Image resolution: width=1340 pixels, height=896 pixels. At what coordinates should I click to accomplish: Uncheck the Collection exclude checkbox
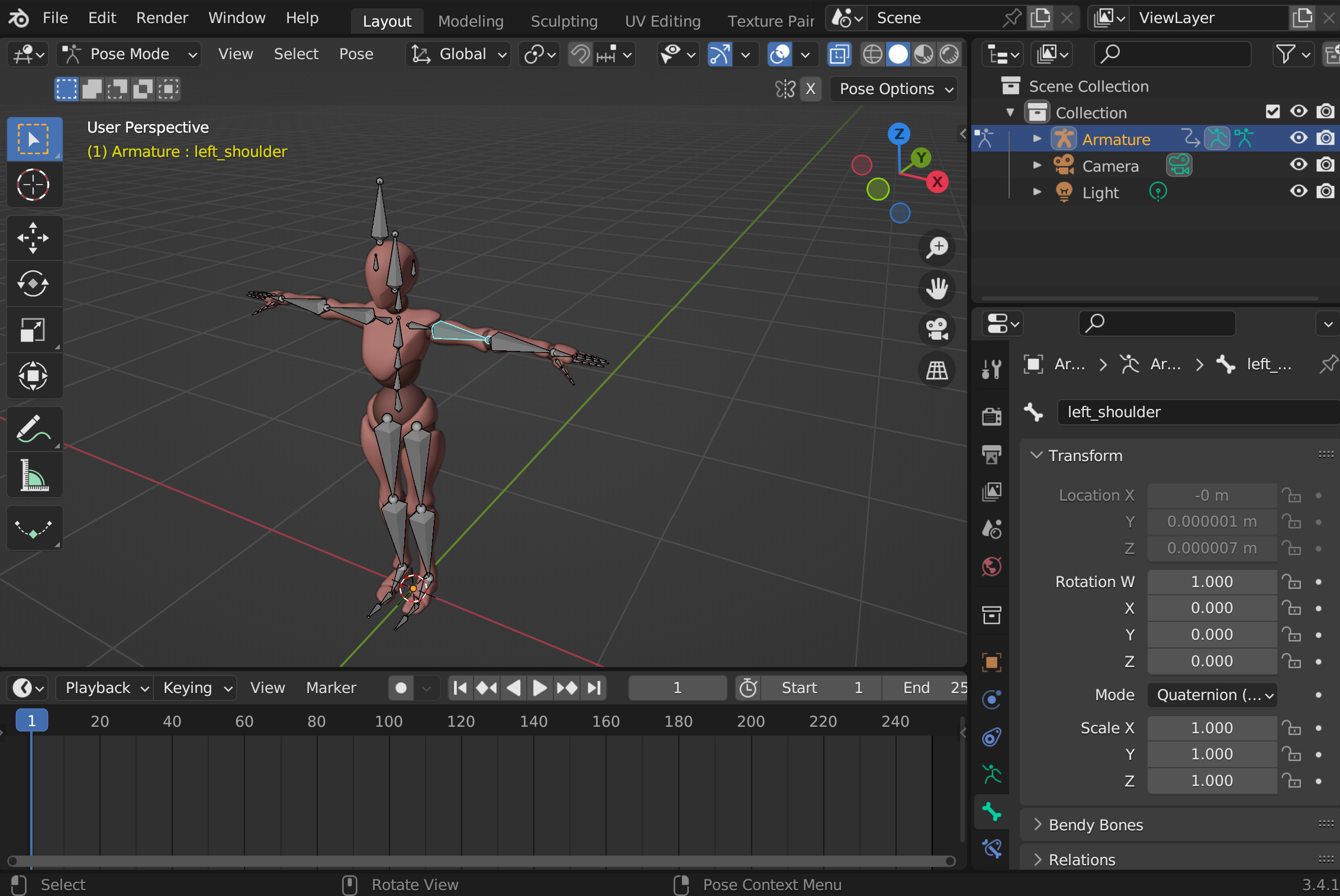(x=1272, y=112)
